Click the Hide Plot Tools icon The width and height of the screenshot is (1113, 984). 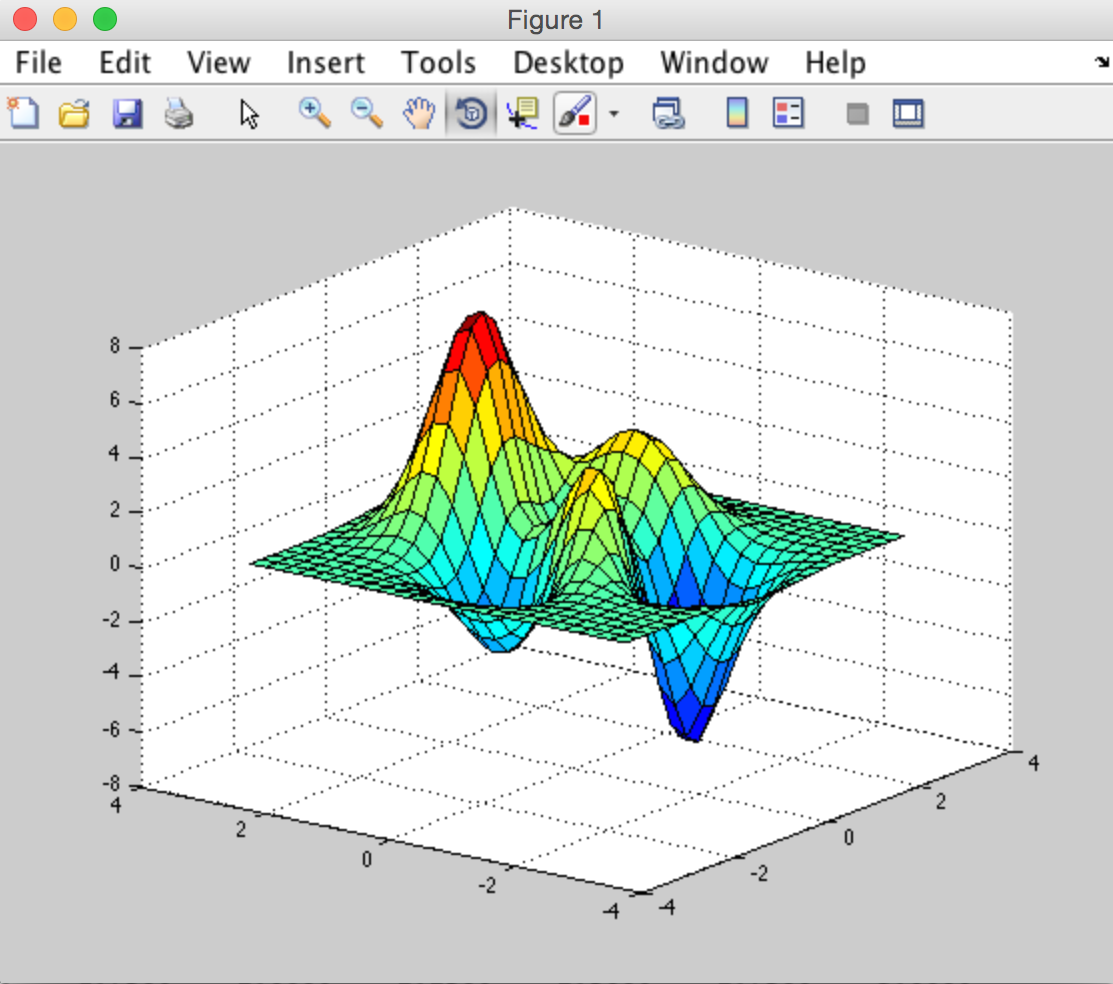[x=857, y=114]
